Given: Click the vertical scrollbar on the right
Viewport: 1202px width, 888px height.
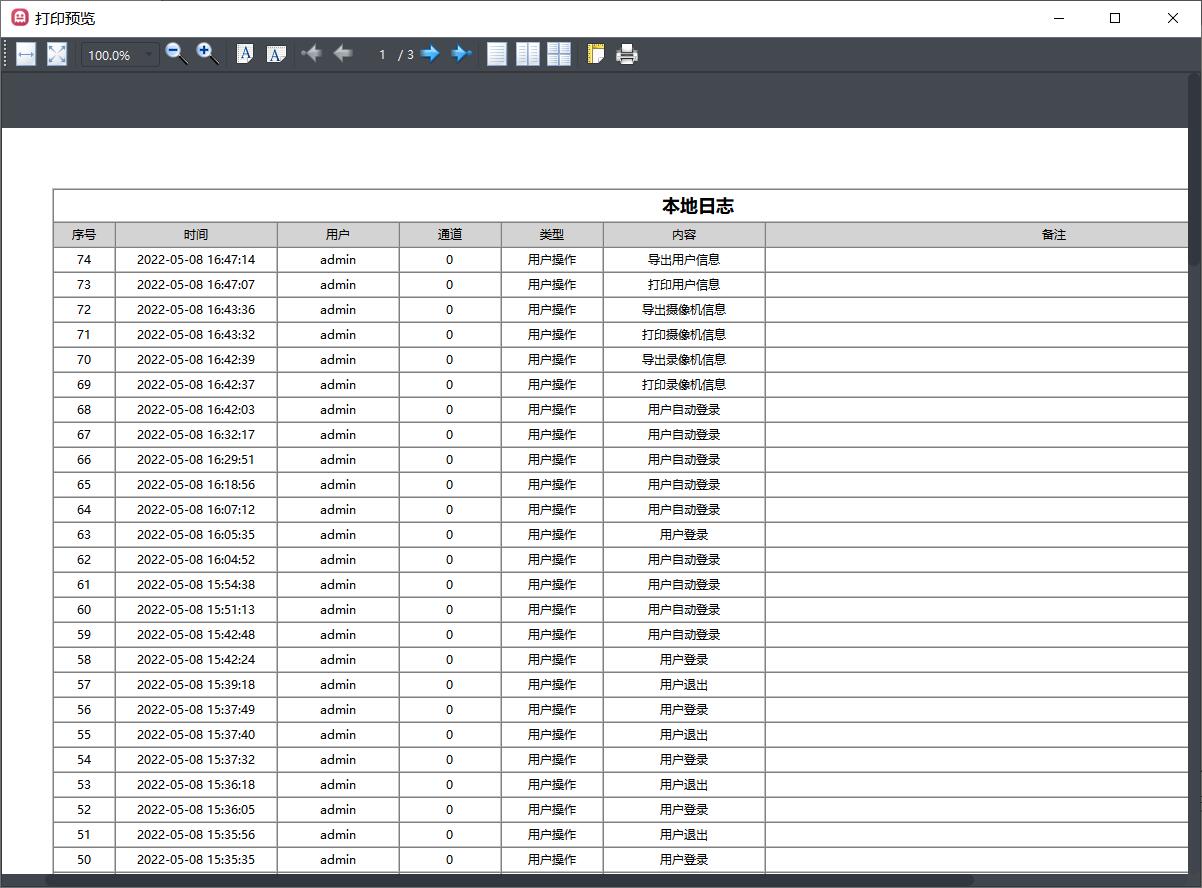Looking at the screenshot, I should click(1195, 400).
